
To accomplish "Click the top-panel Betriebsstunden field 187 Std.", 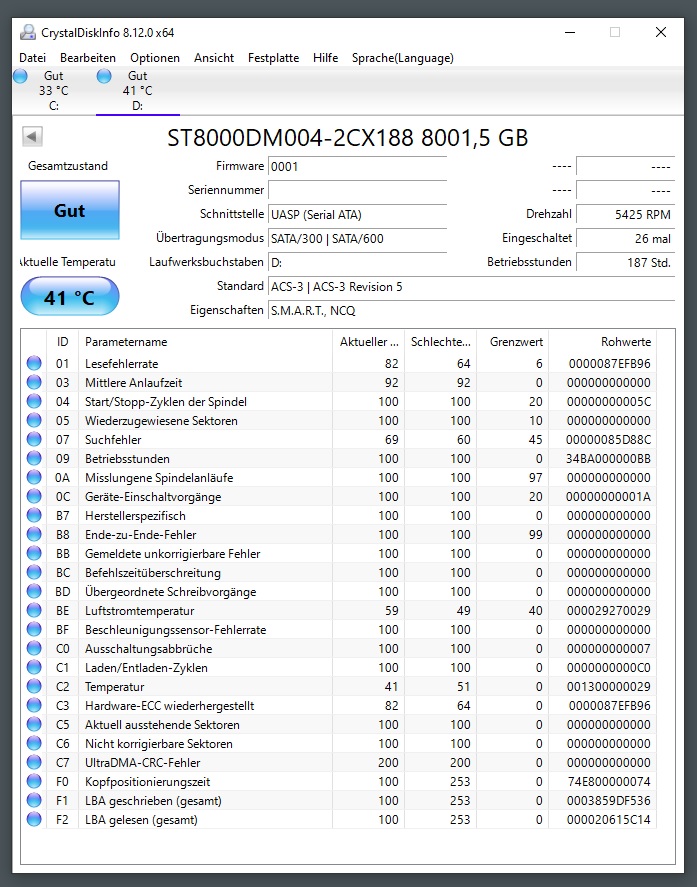I will [x=625, y=262].
